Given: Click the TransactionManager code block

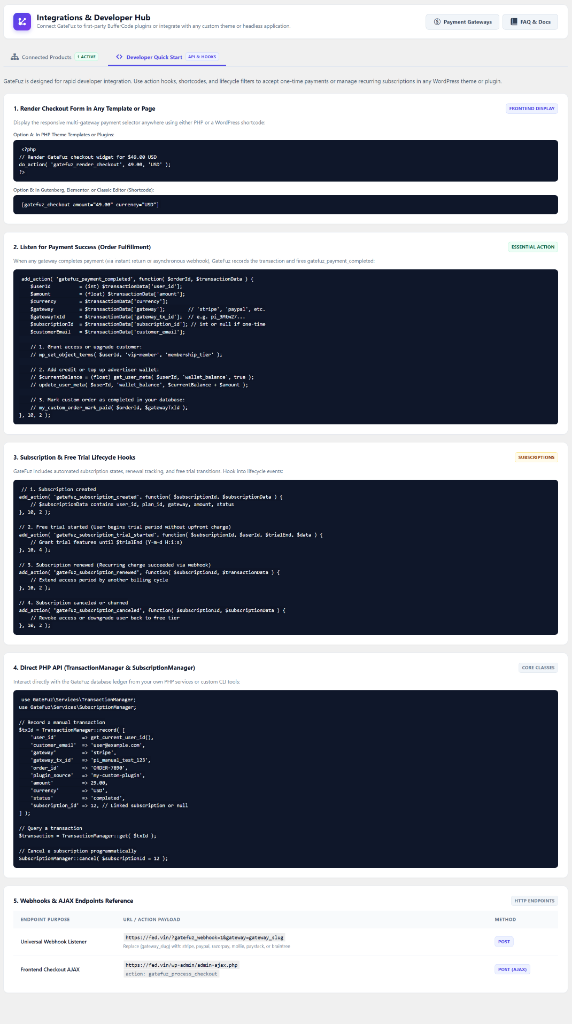Looking at the screenshot, I should click(285, 779).
